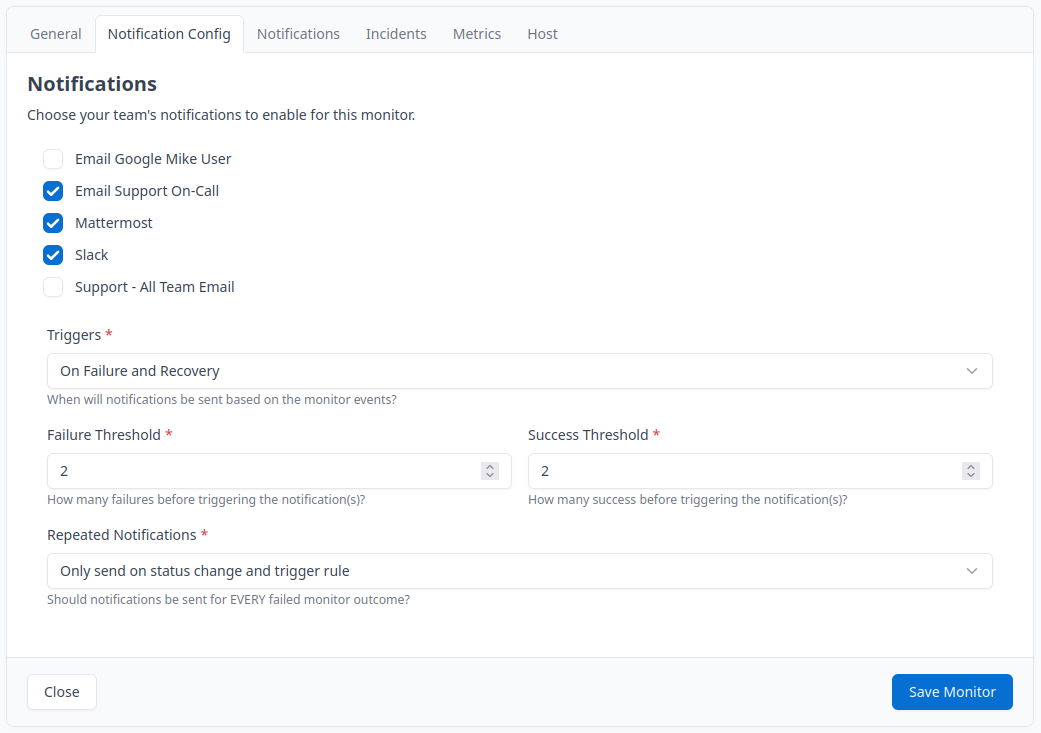Uncheck Email Support On-Call notification
The image size is (1041, 733).
point(53,191)
